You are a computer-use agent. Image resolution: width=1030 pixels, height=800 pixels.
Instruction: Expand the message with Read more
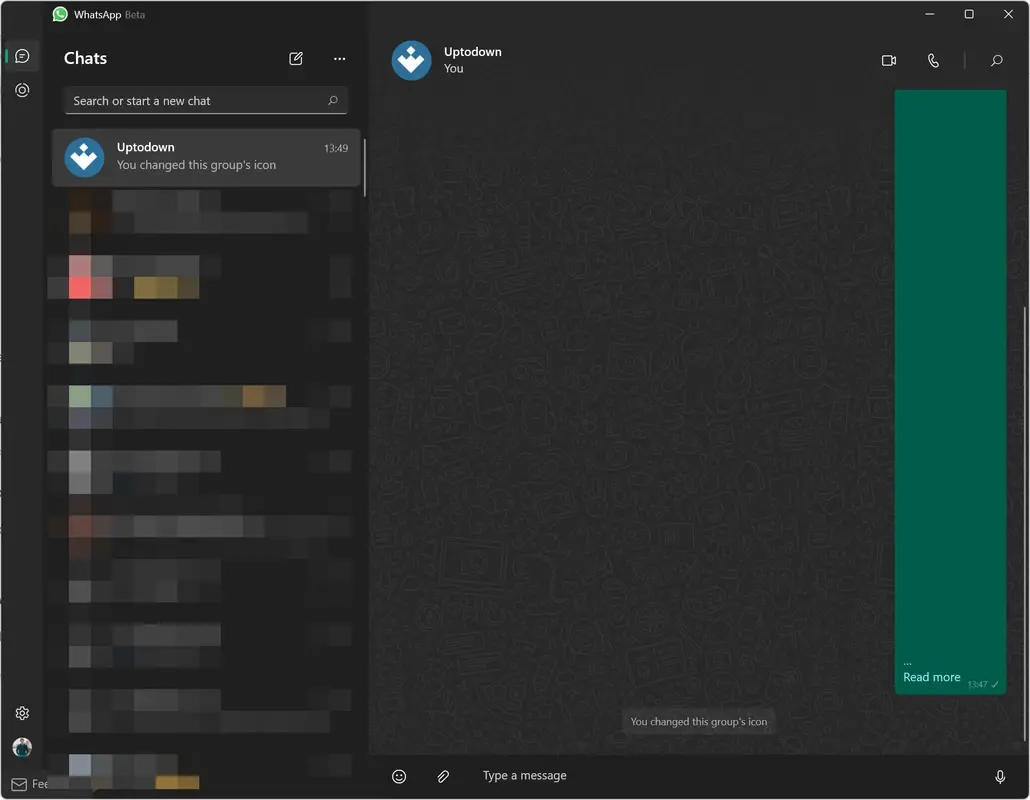point(930,677)
